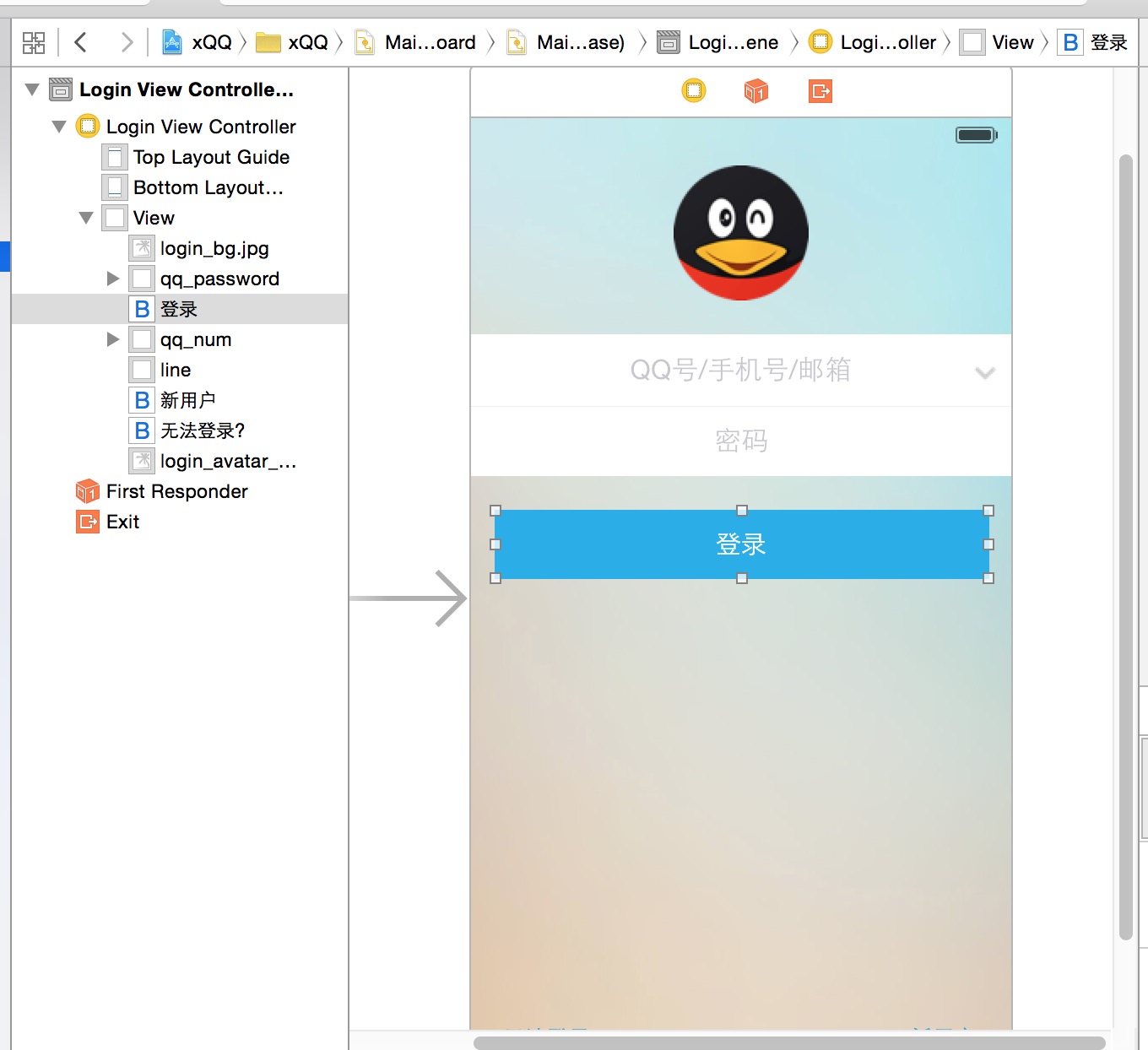The width and height of the screenshot is (1148, 1050).
Task: Collapse Login View Controller scene
Action: (x=32, y=89)
